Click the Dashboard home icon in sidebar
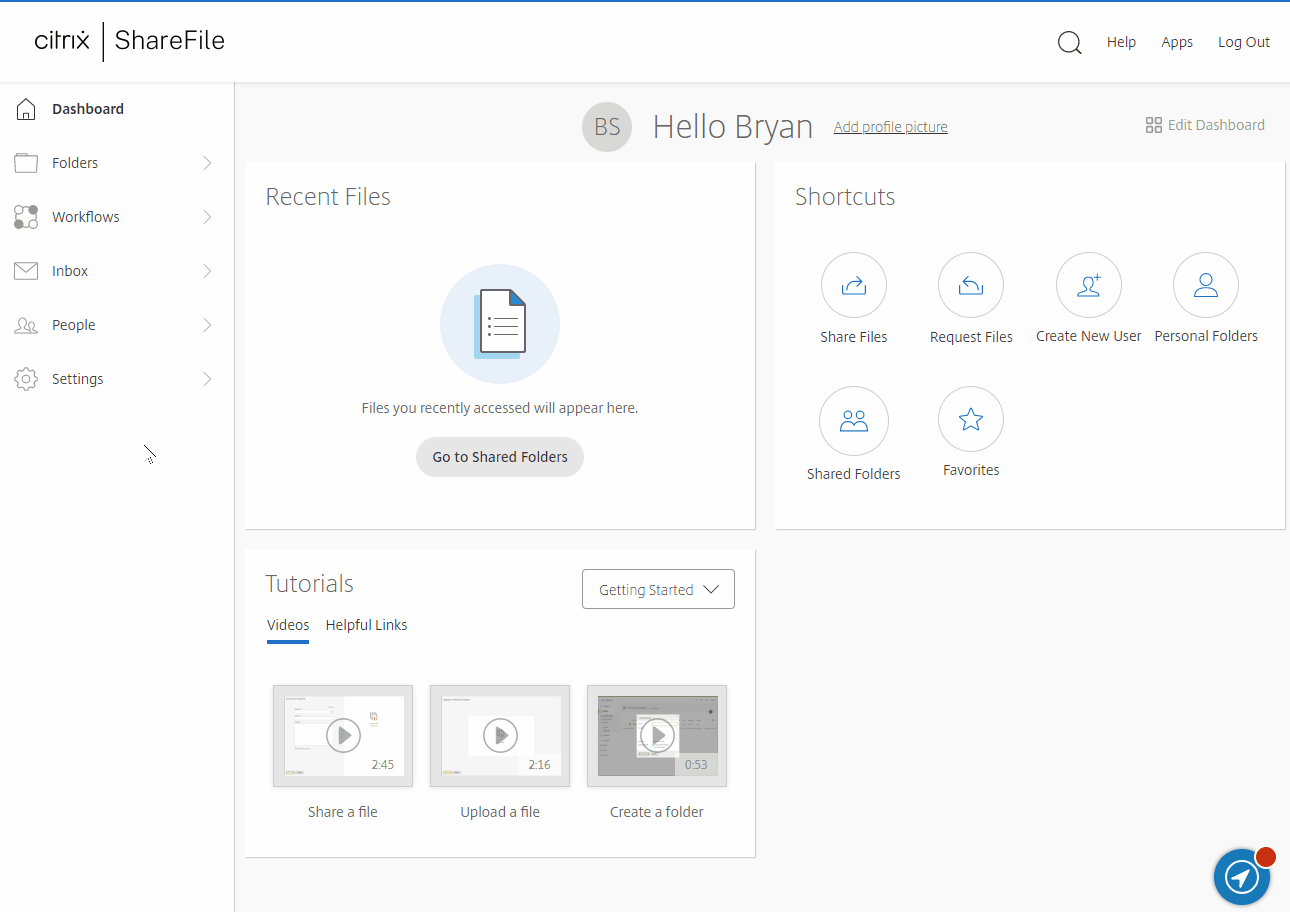The height and width of the screenshot is (912, 1290). [25, 108]
